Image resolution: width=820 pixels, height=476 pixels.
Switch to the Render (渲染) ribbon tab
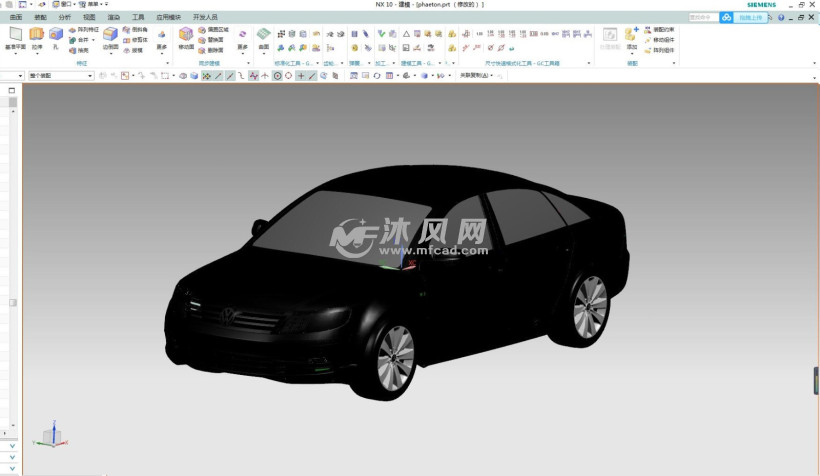(x=113, y=17)
